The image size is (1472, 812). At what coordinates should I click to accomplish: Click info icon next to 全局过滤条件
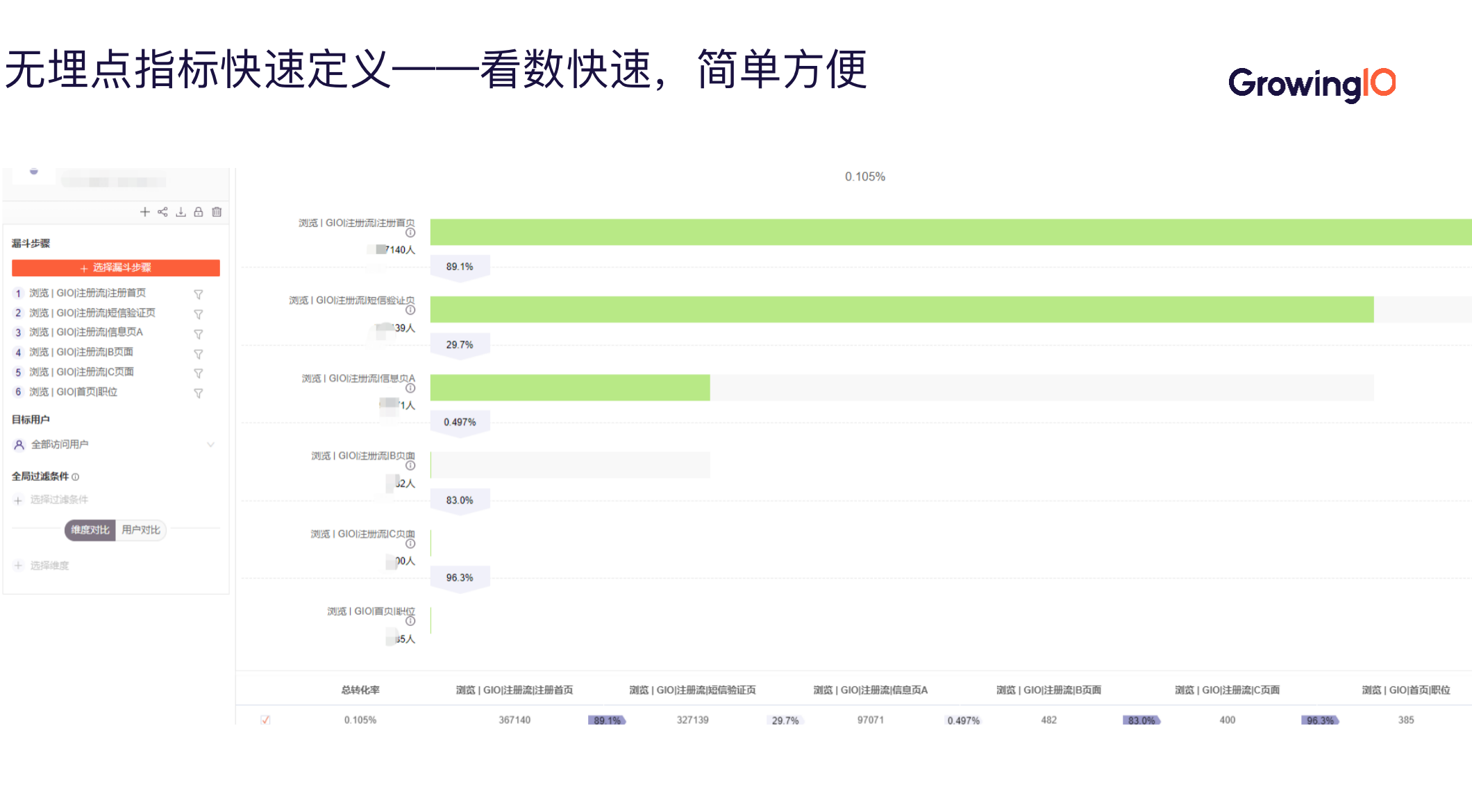point(76,477)
